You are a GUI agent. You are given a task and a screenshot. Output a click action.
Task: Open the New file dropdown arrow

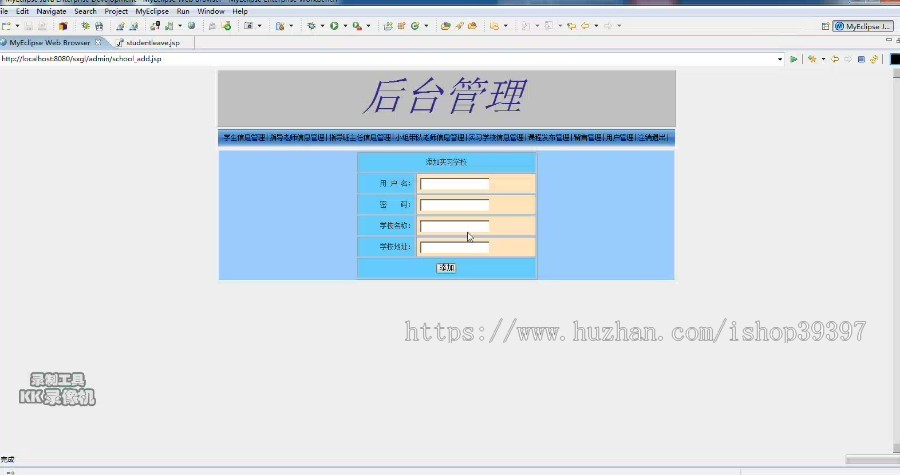[17, 26]
